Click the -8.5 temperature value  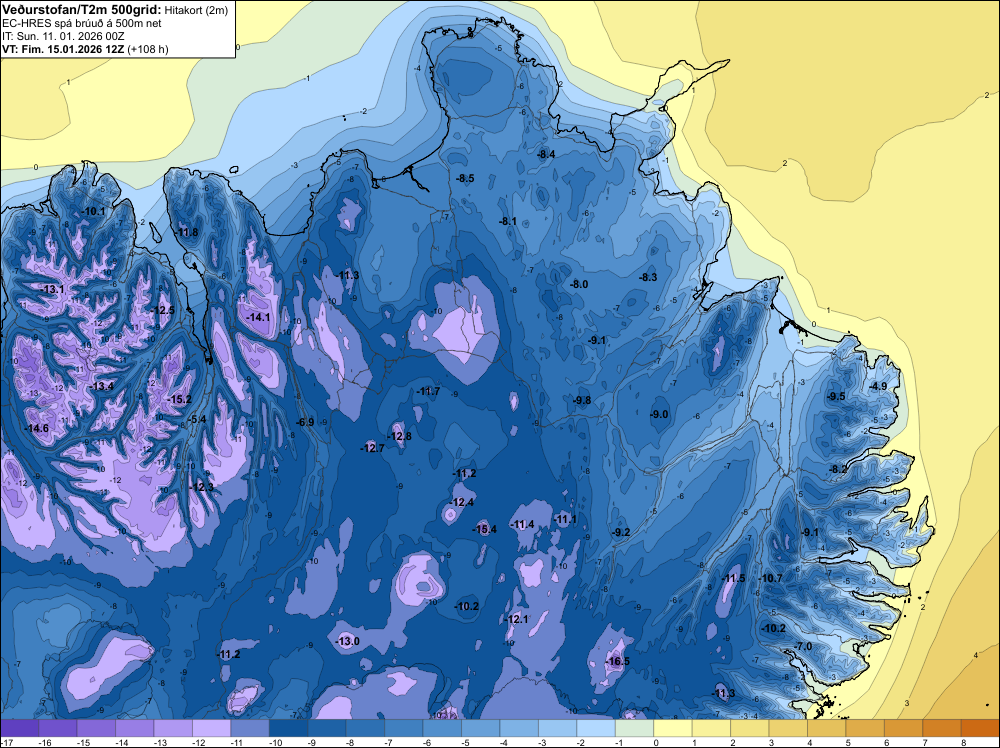(465, 178)
